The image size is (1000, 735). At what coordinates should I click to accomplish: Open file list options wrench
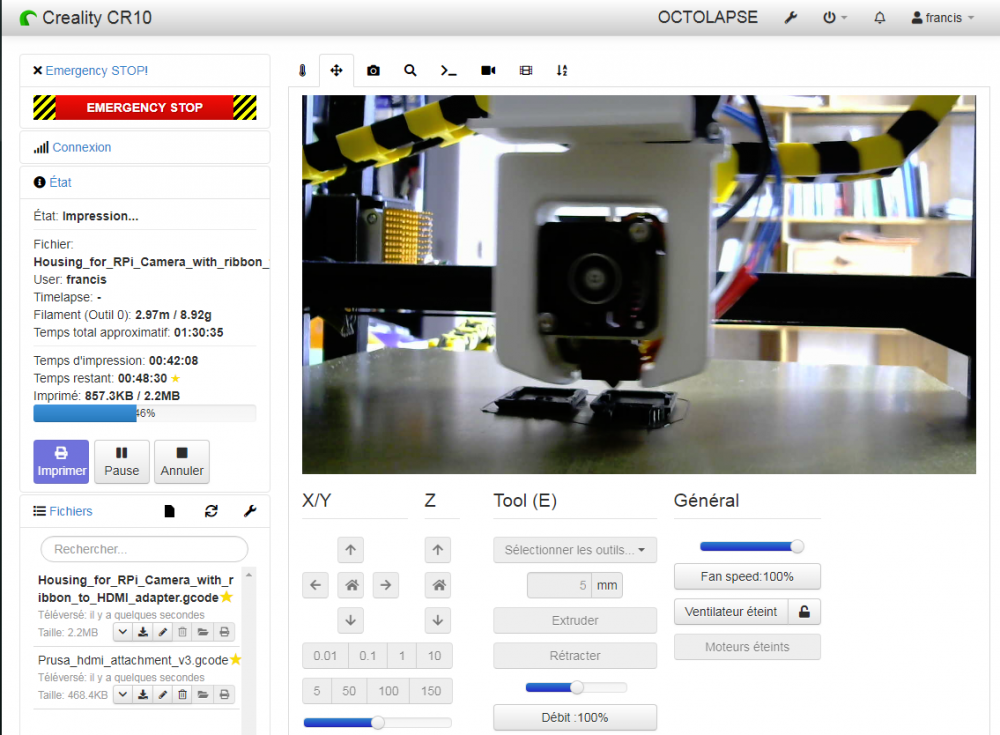click(x=250, y=511)
